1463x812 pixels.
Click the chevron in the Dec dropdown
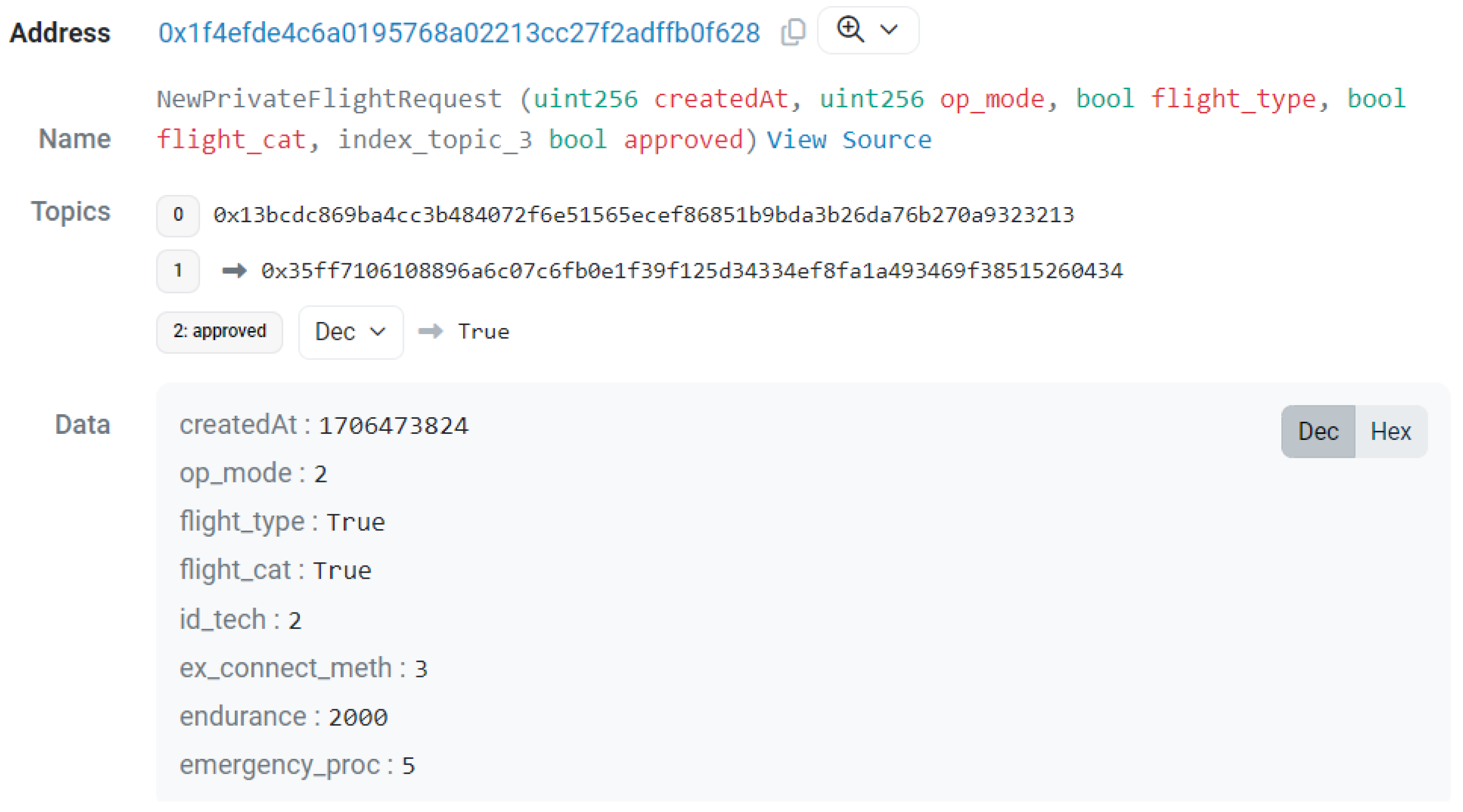point(378,331)
